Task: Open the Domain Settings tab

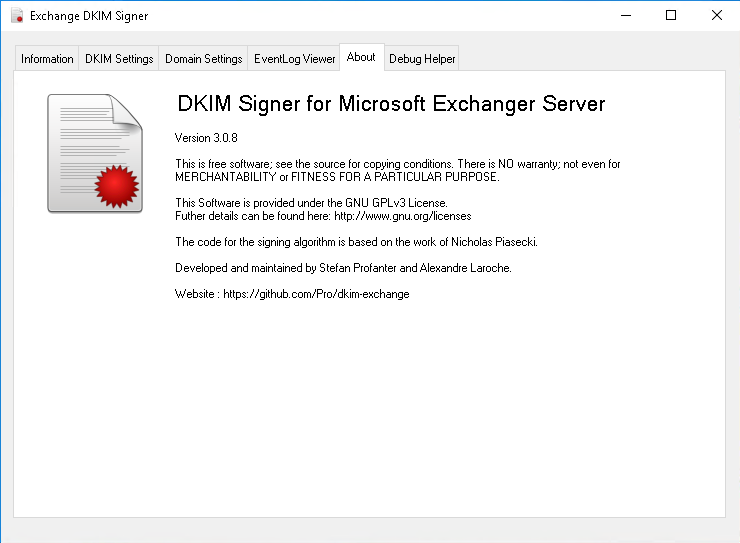Action: coord(203,58)
